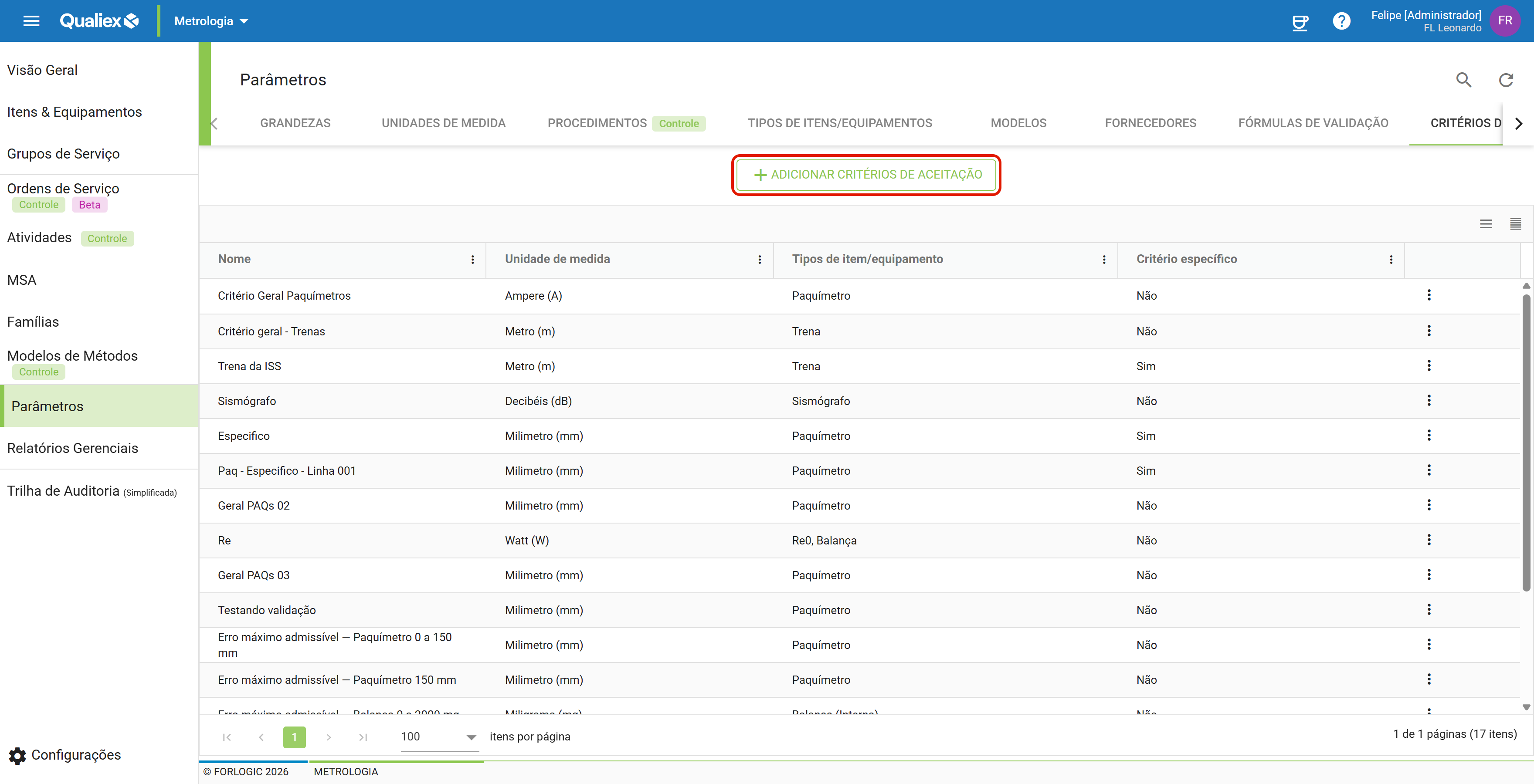This screenshot has width=1534, height=784.
Task: Open row actions for Testando validação
Action: point(1429,610)
